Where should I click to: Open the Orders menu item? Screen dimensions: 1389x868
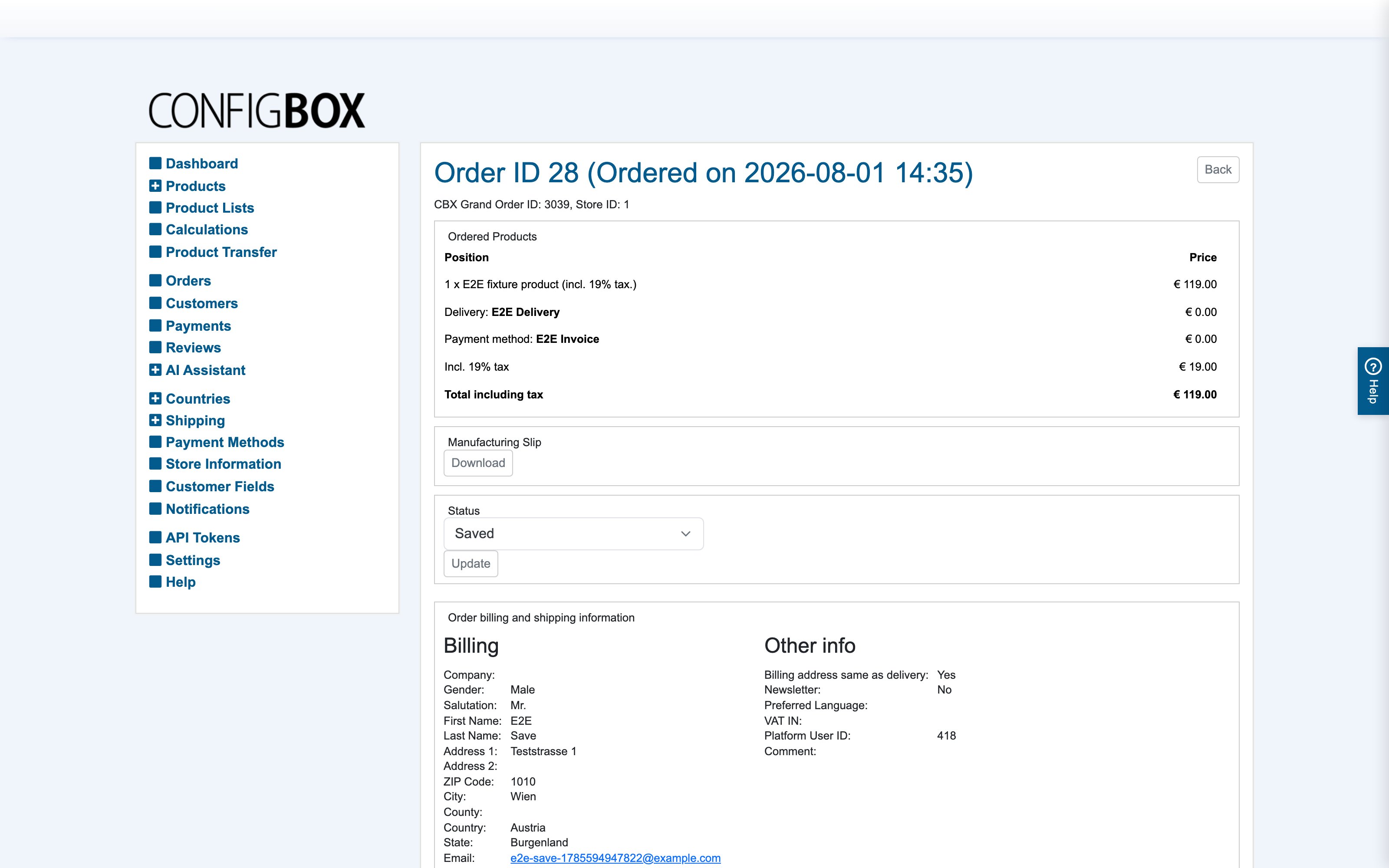[188, 281]
